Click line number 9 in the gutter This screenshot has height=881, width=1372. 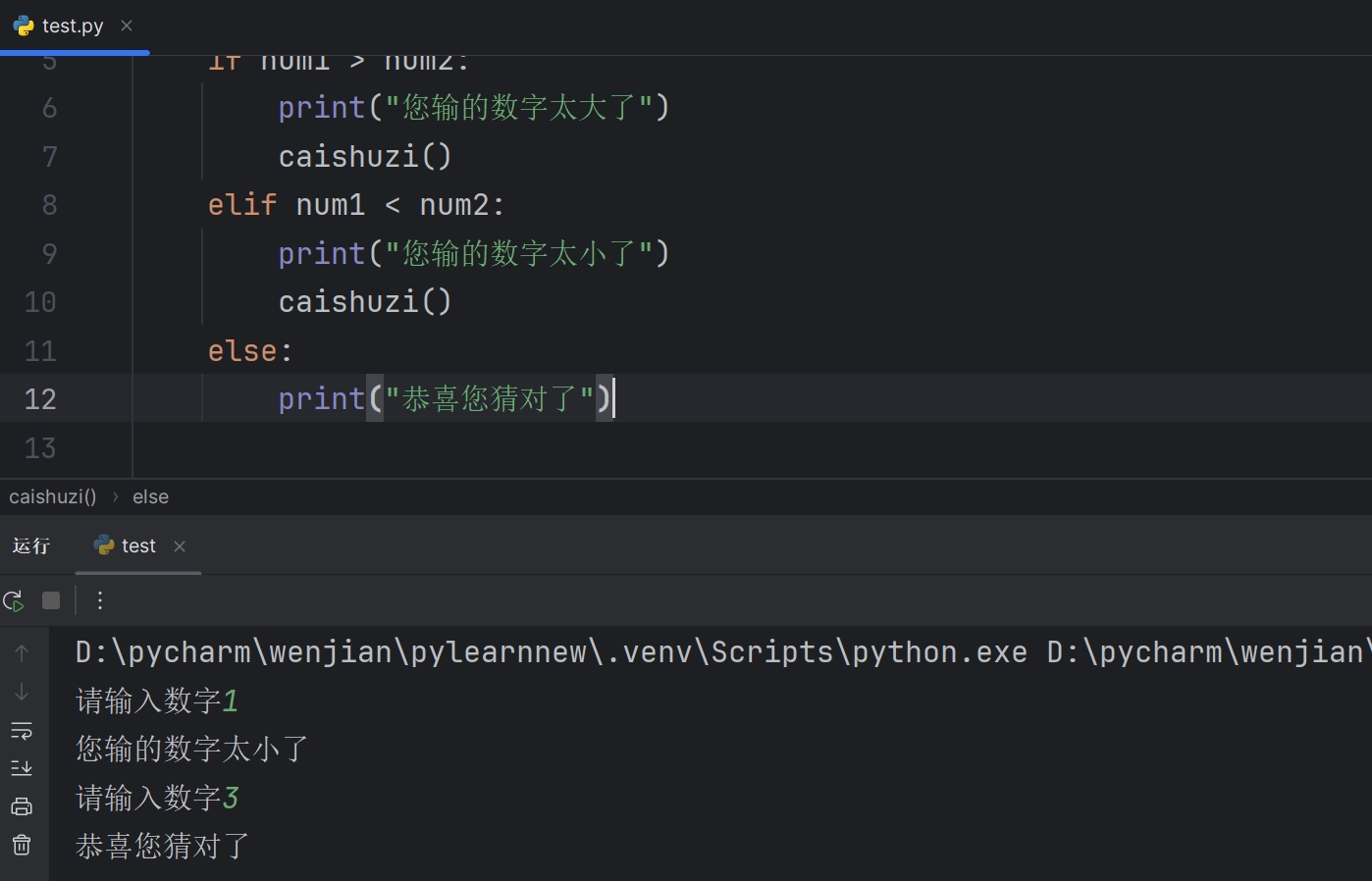[x=49, y=254]
